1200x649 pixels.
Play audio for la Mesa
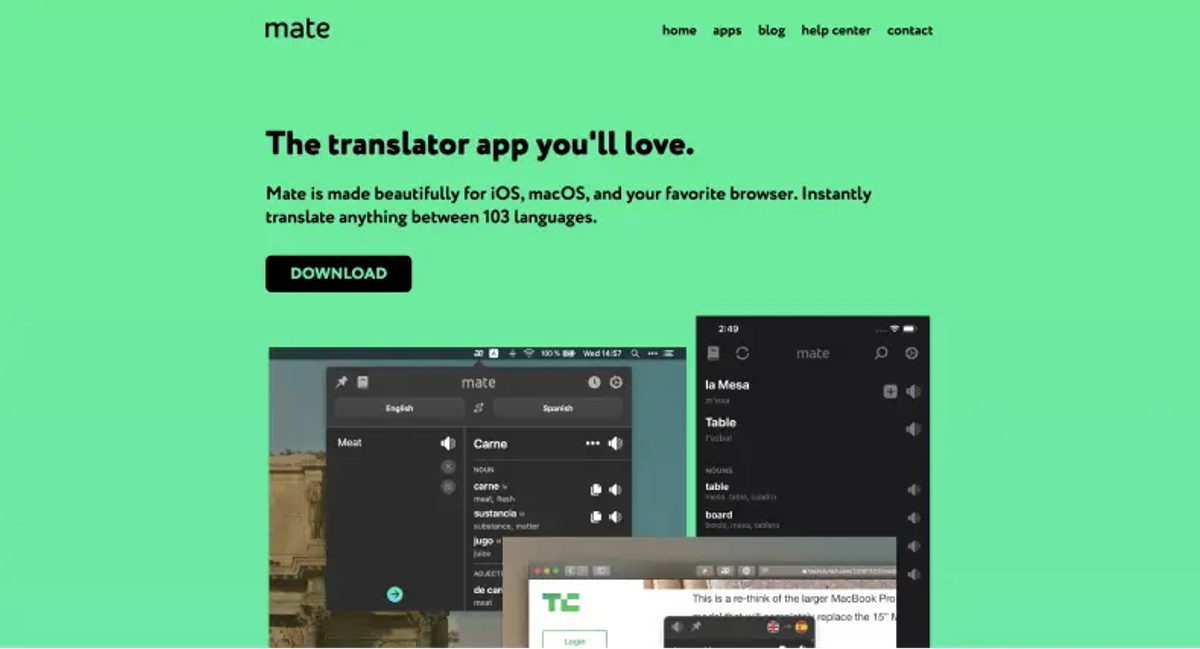point(913,392)
